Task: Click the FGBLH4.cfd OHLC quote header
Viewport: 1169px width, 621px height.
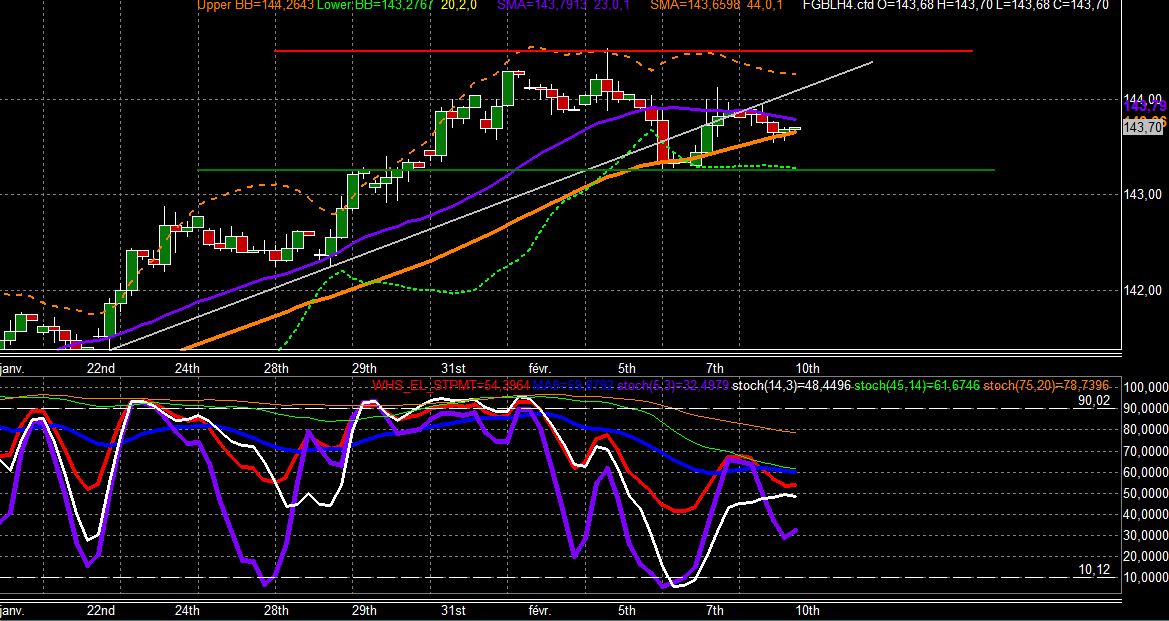Action: coord(955,5)
